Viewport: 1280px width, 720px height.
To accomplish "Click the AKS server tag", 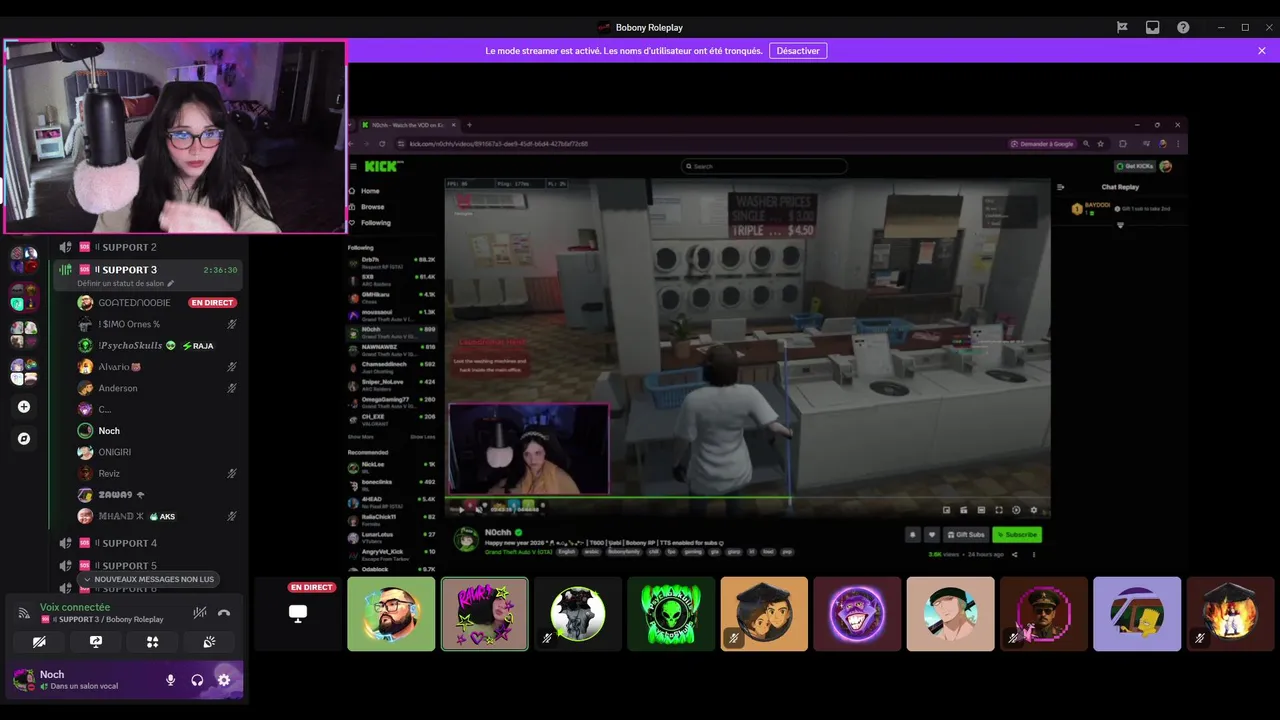I will pyautogui.click(x=162, y=516).
